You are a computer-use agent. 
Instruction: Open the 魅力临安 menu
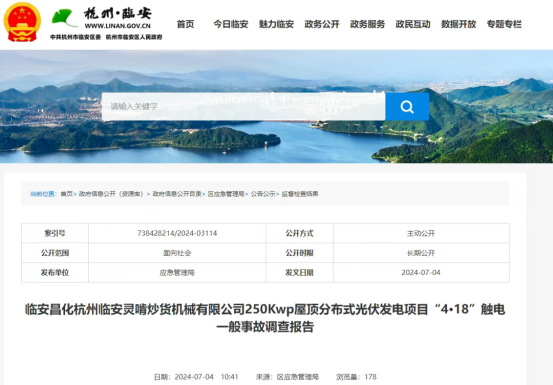coord(276,24)
